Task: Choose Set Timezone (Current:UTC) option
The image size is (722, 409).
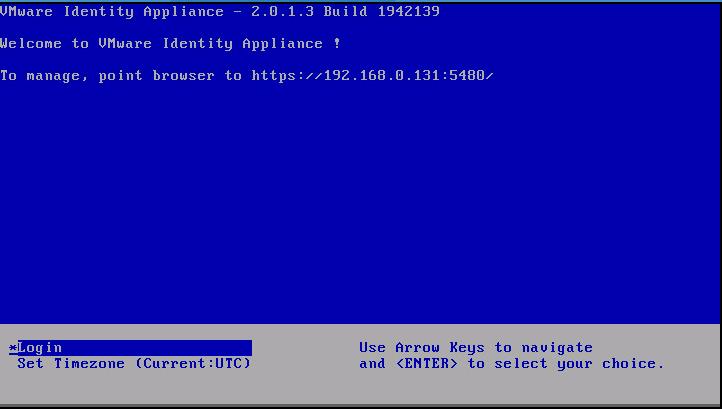Action: pyautogui.click(x=134, y=363)
